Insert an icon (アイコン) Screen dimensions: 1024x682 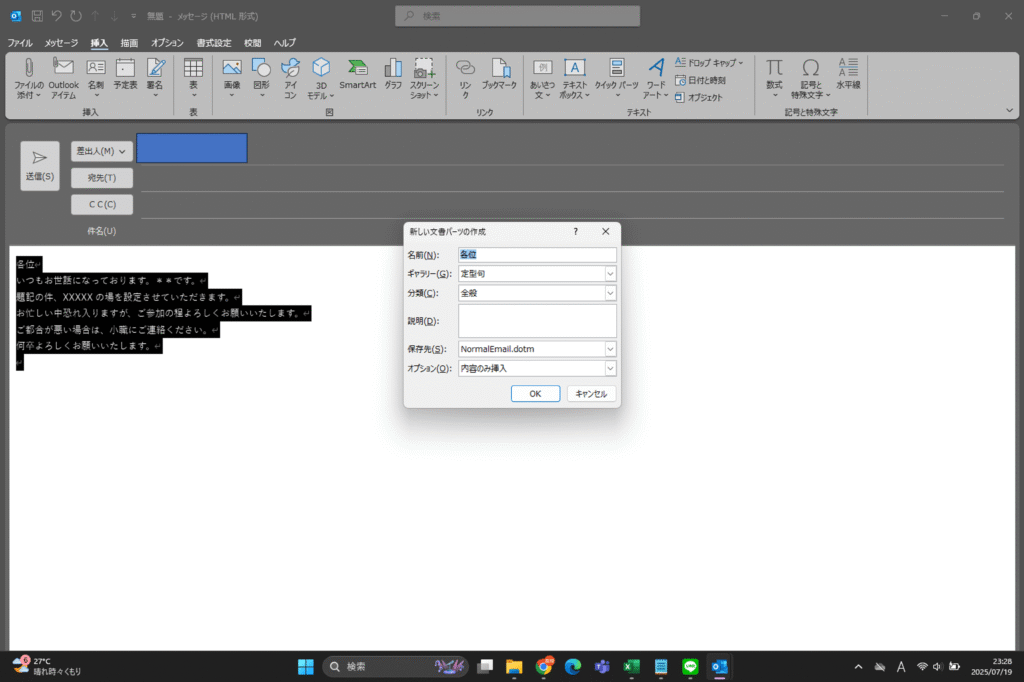point(291,78)
